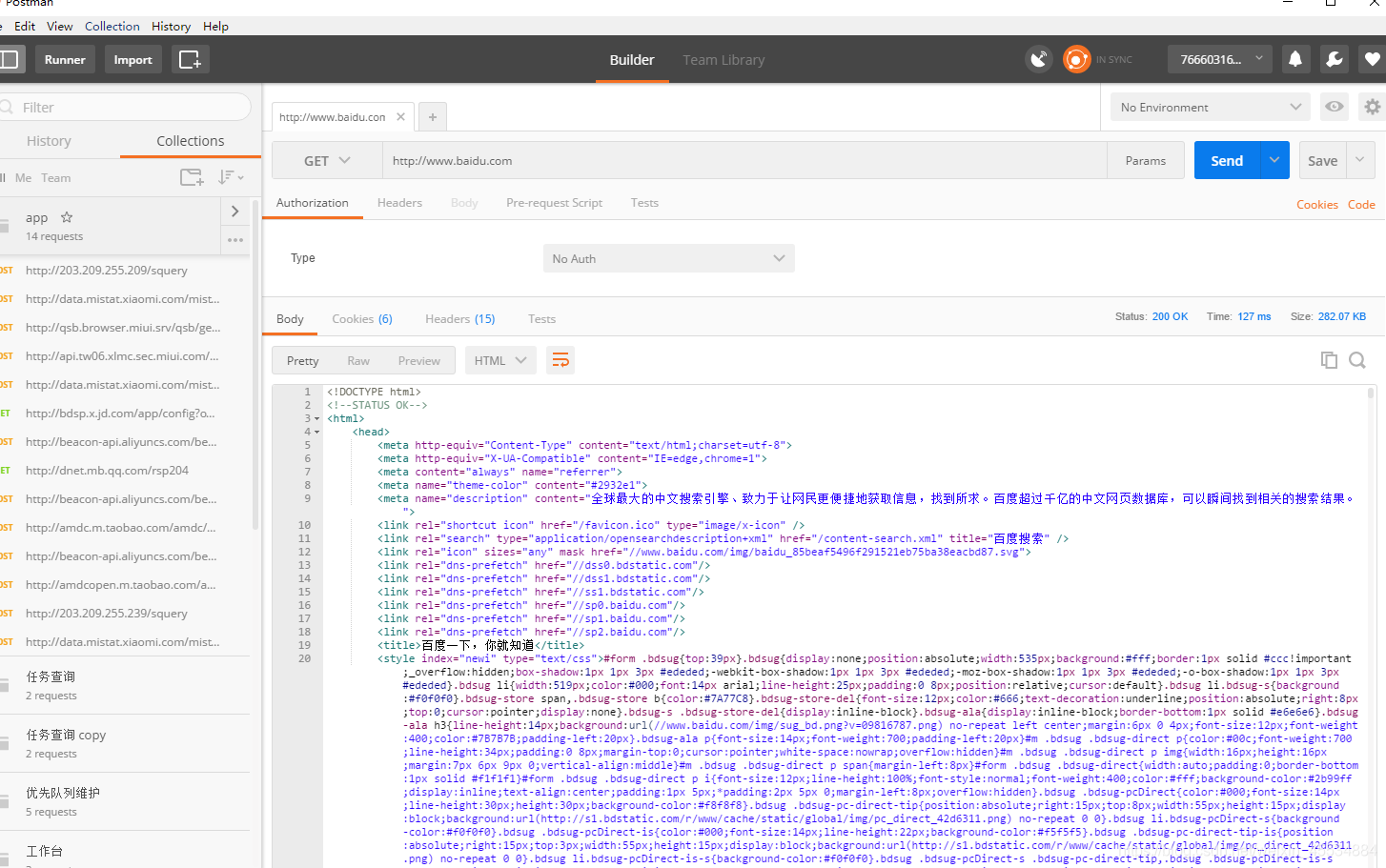
Task: Collapse the html node at line 3
Action: [x=316, y=418]
